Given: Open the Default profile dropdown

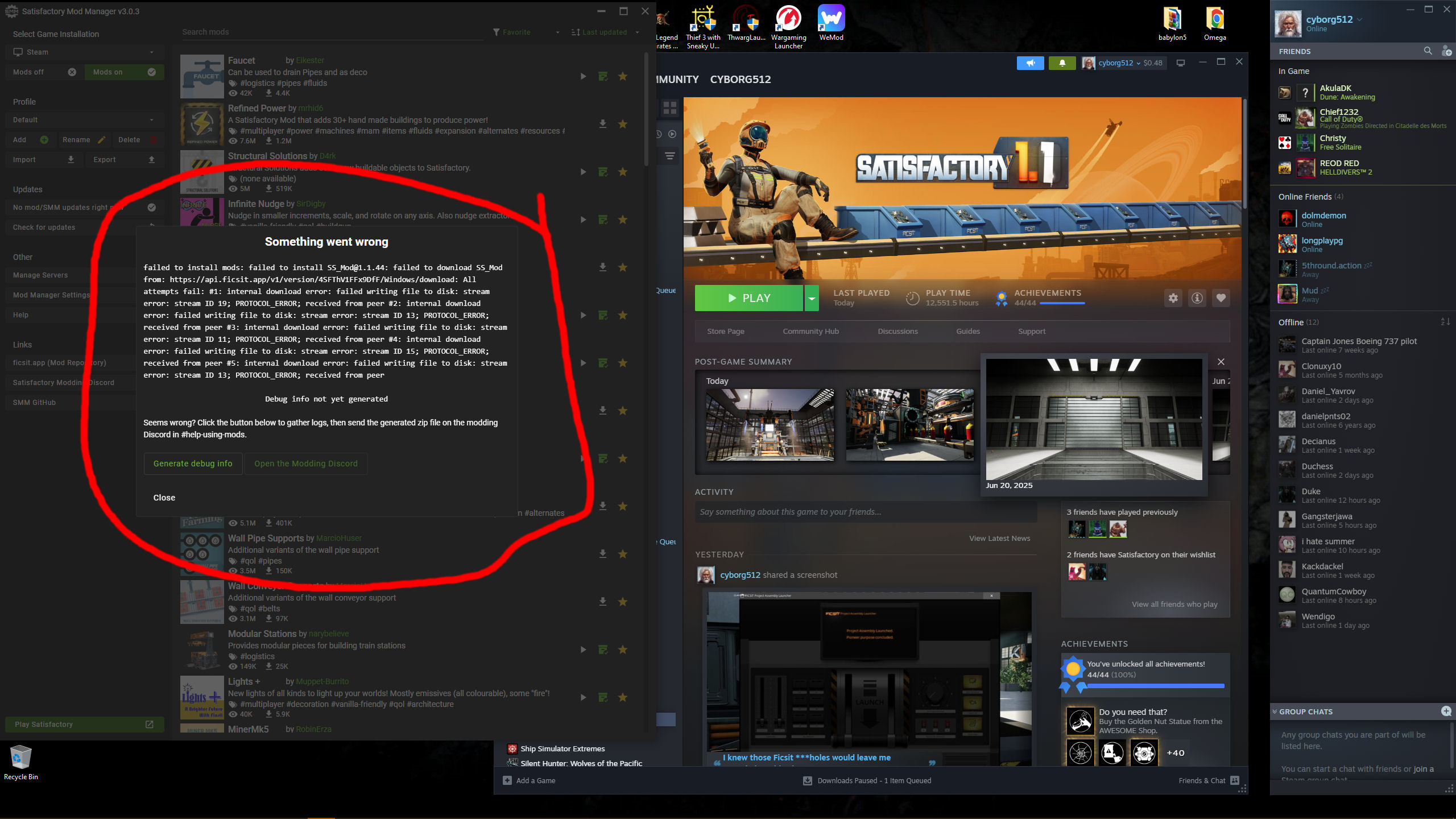Looking at the screenshot, I should point(84,120).
